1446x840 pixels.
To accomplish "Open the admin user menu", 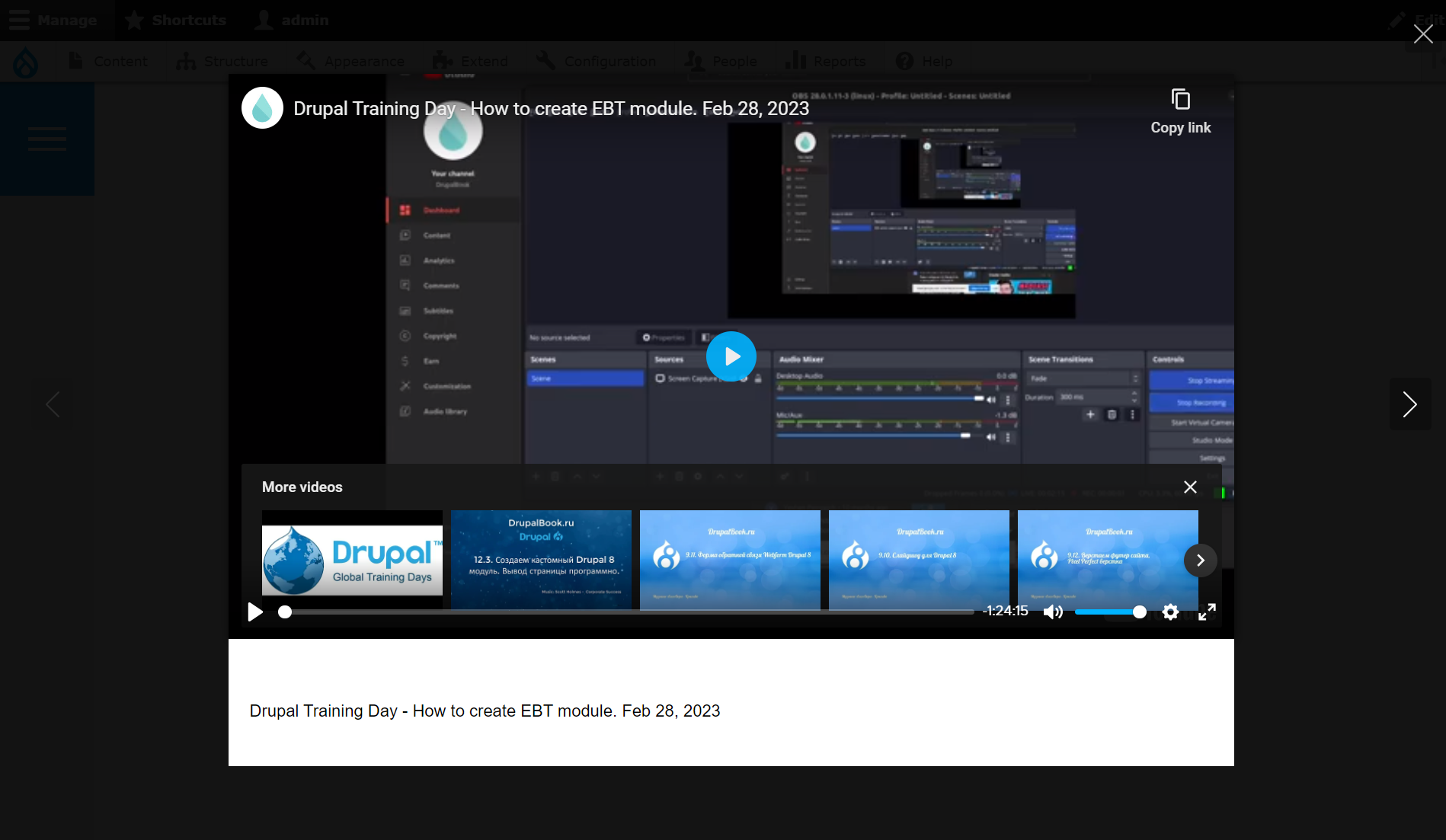I will click(x=292, y=20).
